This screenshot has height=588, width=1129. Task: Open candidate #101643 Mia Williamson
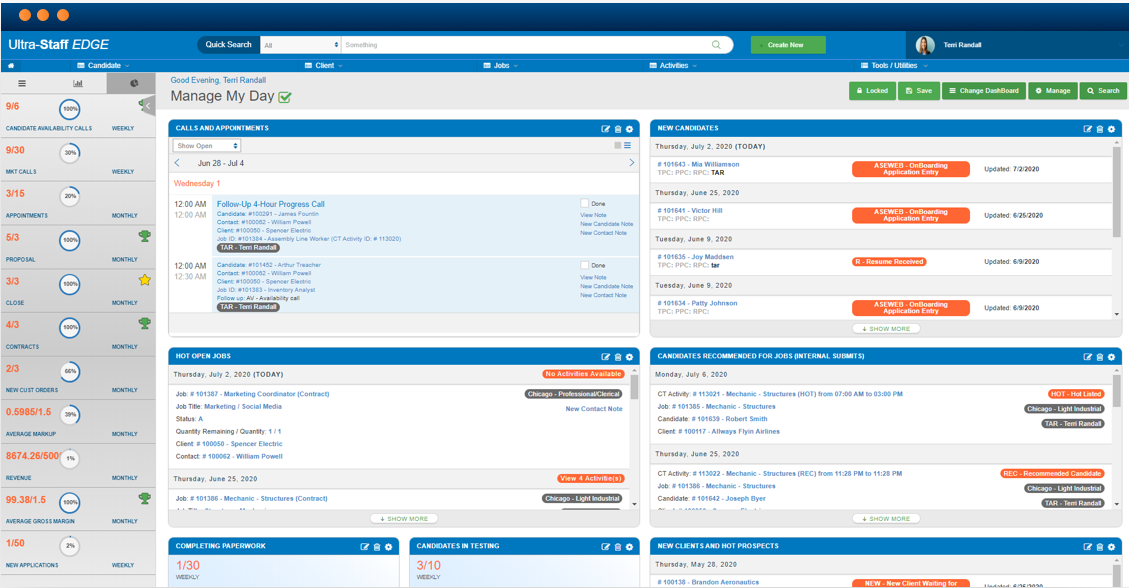[698, 164]
